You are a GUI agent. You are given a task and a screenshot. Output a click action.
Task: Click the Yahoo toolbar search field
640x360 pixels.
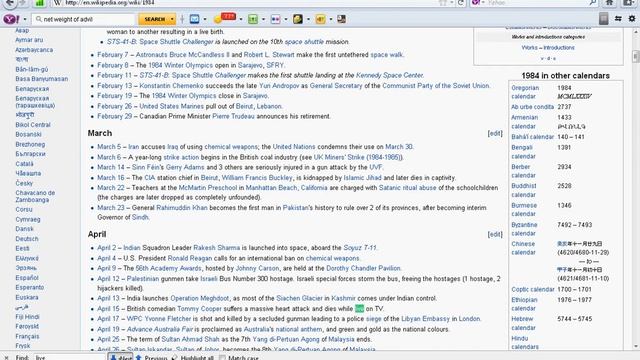click(84, 19)
